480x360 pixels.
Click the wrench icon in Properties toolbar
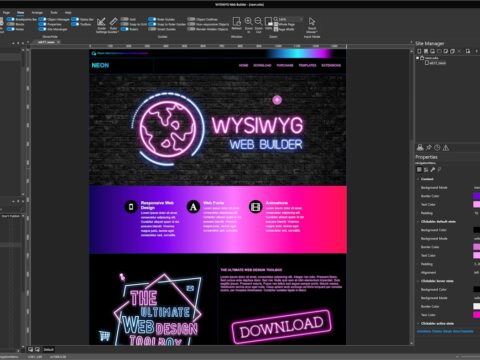(433, 170)
